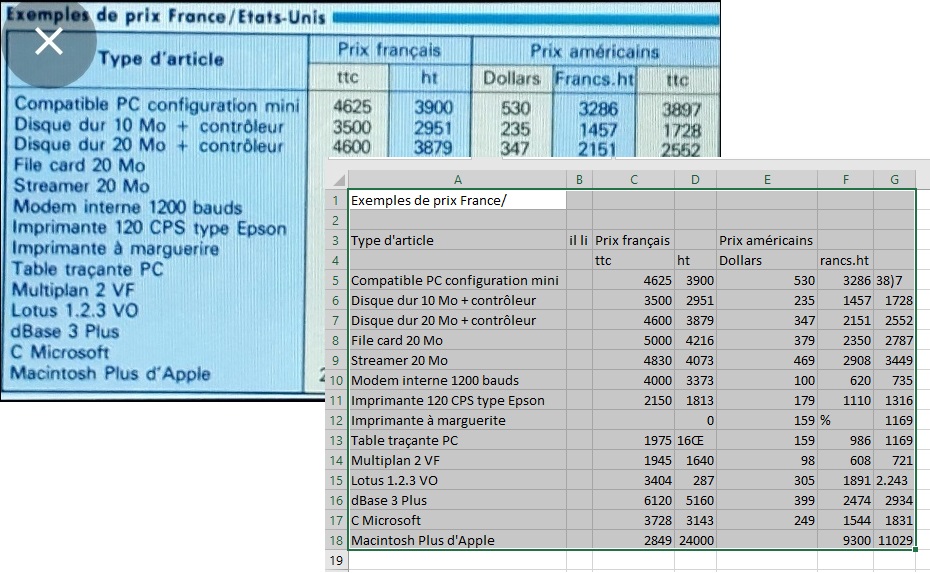The width and height of the screenshot is (930, 573).
Task: Click cell '6120' in the dBase row
Action: tap(633, 501)
